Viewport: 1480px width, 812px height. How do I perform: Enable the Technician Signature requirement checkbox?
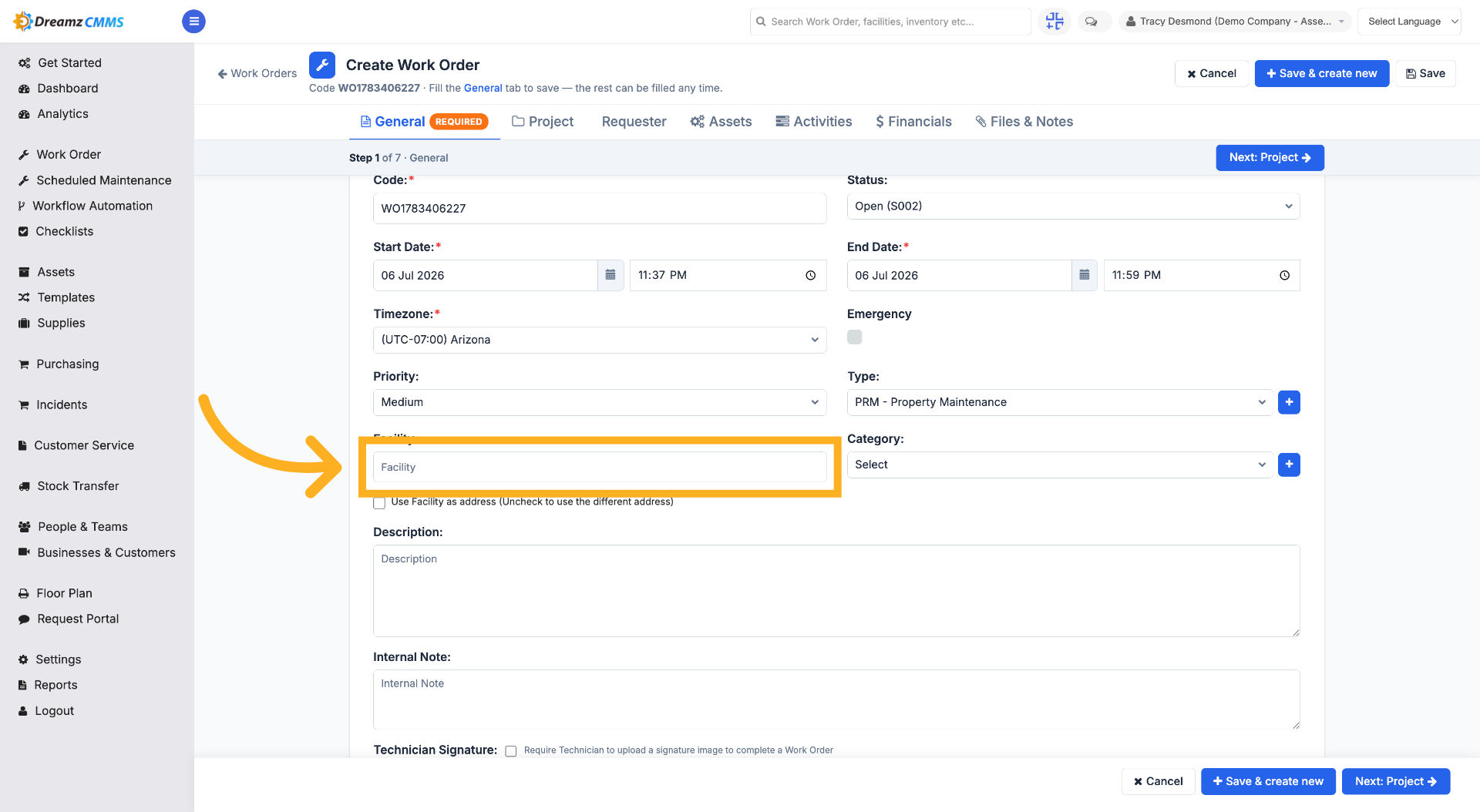coord(510,751)
